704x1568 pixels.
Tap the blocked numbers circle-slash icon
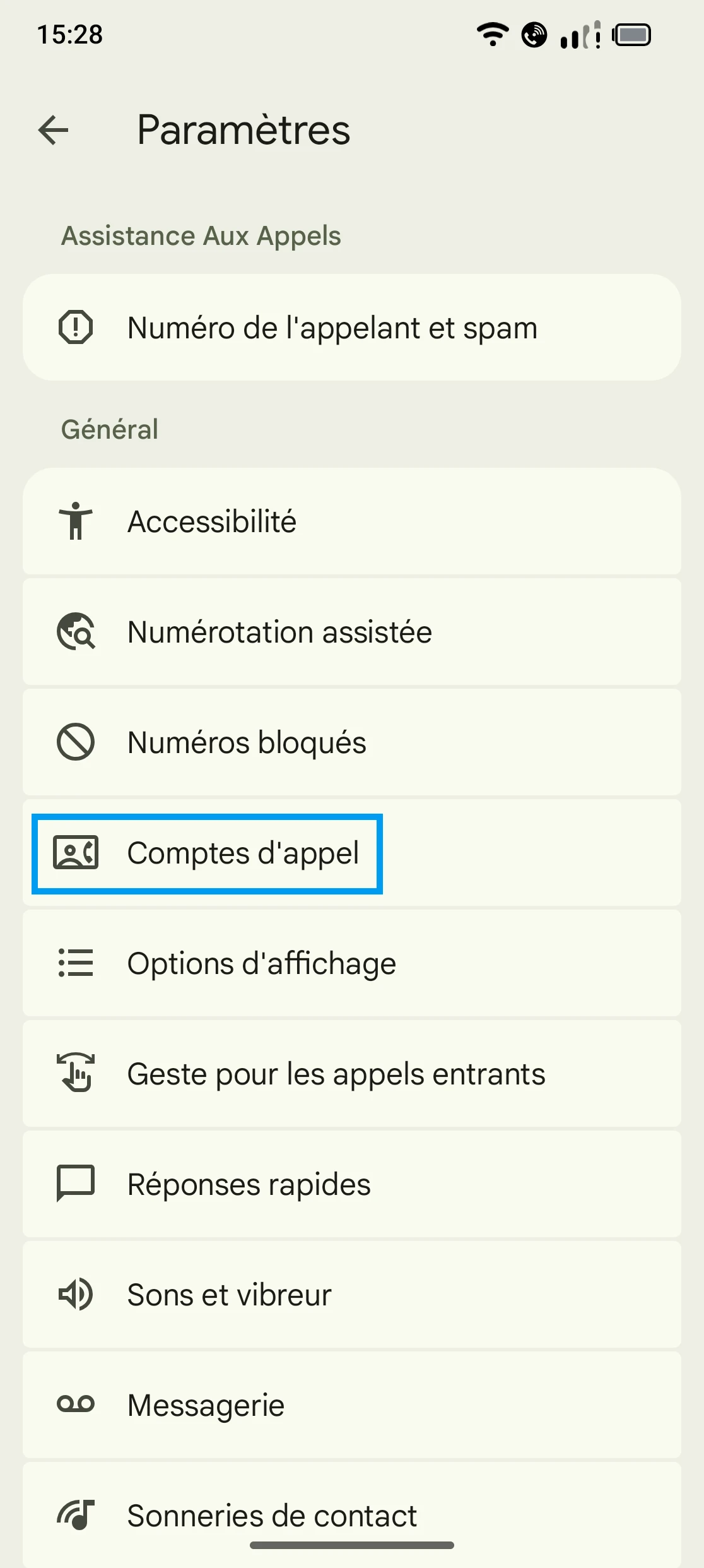tap(76, 742)
